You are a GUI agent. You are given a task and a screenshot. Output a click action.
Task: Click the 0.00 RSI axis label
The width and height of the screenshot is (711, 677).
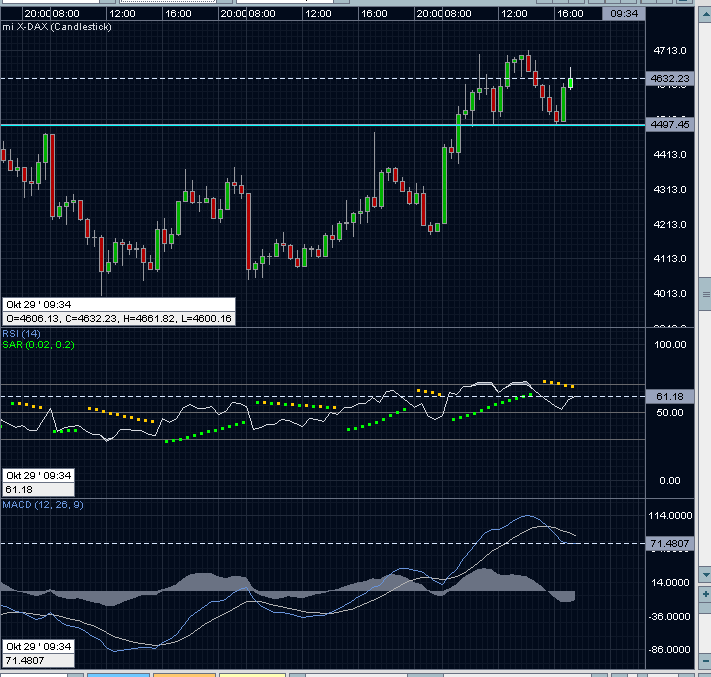(x=670, y=481)
